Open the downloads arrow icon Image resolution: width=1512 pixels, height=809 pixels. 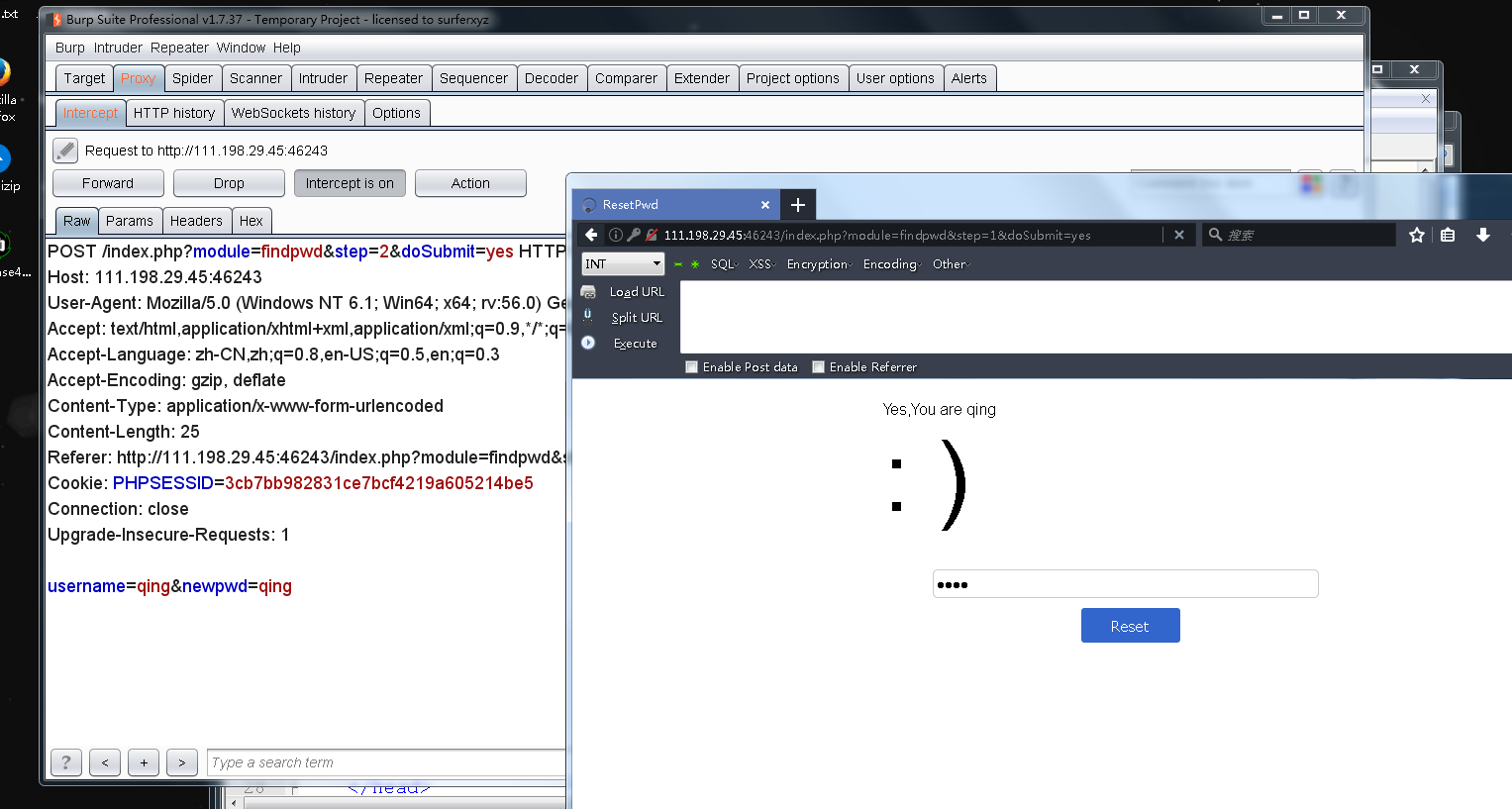(1482, 235)
